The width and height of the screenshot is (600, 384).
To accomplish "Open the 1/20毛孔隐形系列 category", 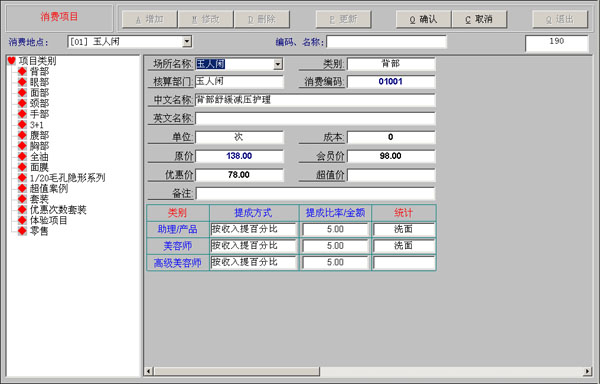I will tap(67, 177).
